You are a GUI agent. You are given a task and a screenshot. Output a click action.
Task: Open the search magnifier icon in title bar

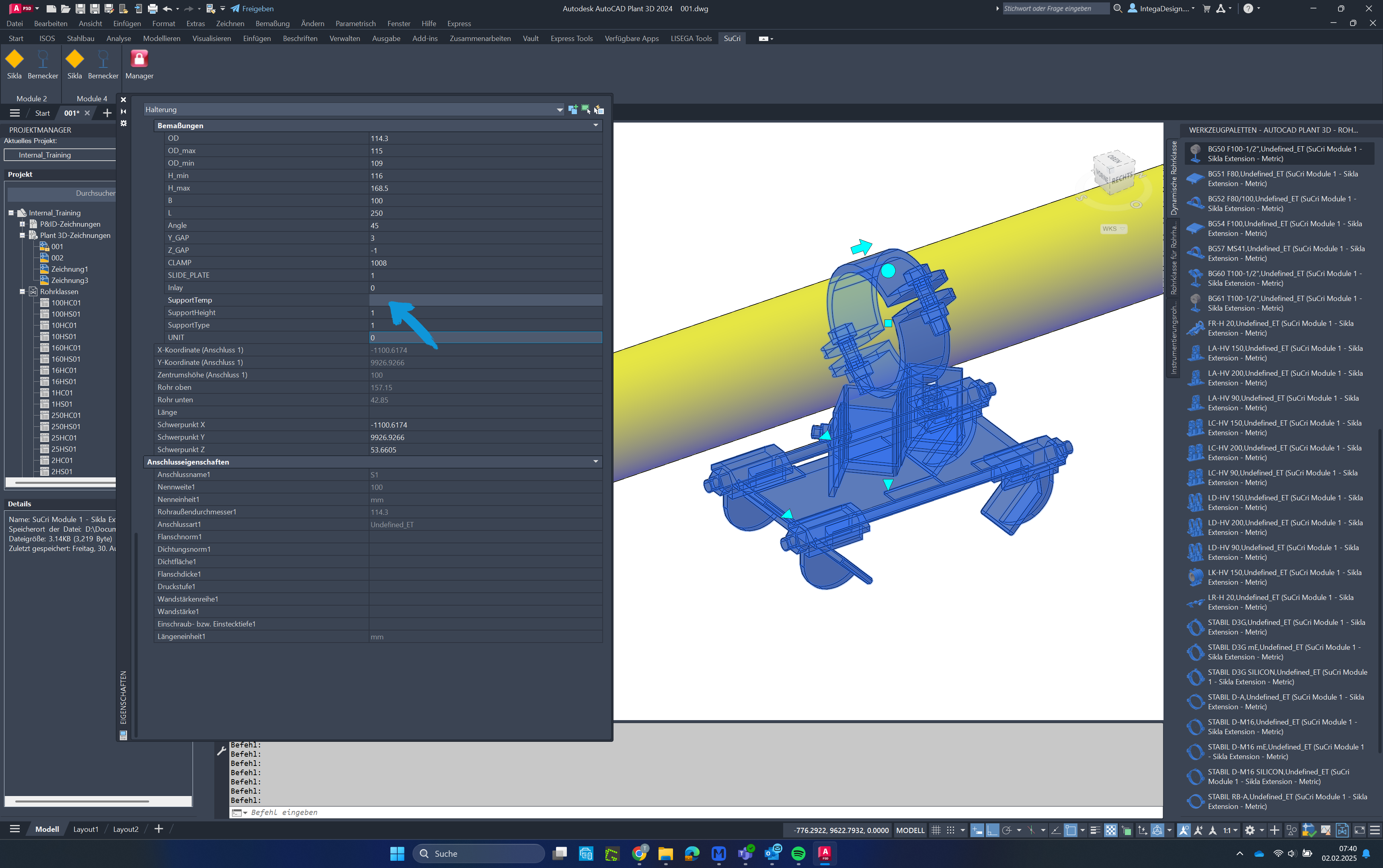pyautogui.click(x=1118, y=8)
